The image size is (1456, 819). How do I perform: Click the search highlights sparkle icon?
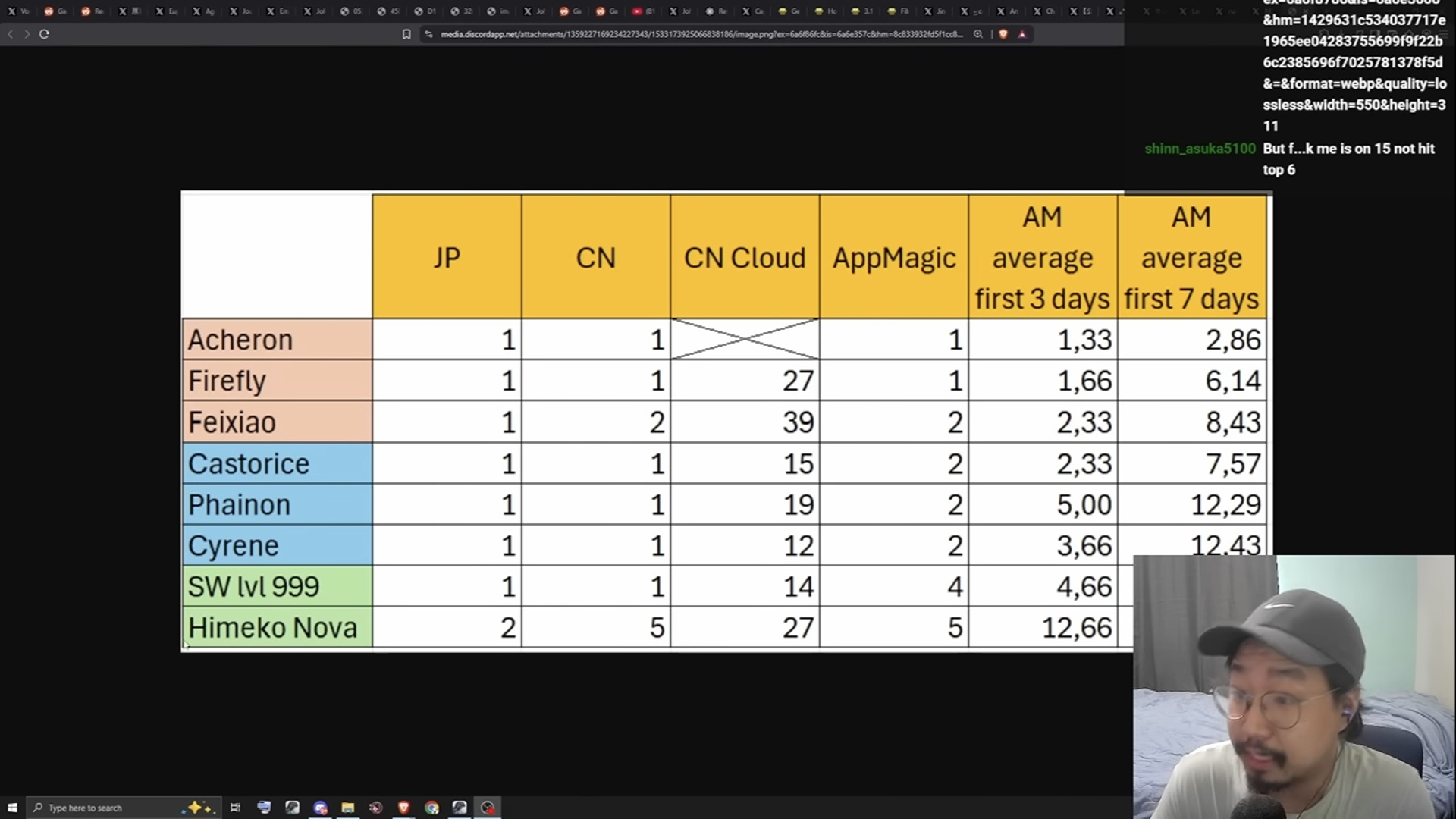coord(199,808)
